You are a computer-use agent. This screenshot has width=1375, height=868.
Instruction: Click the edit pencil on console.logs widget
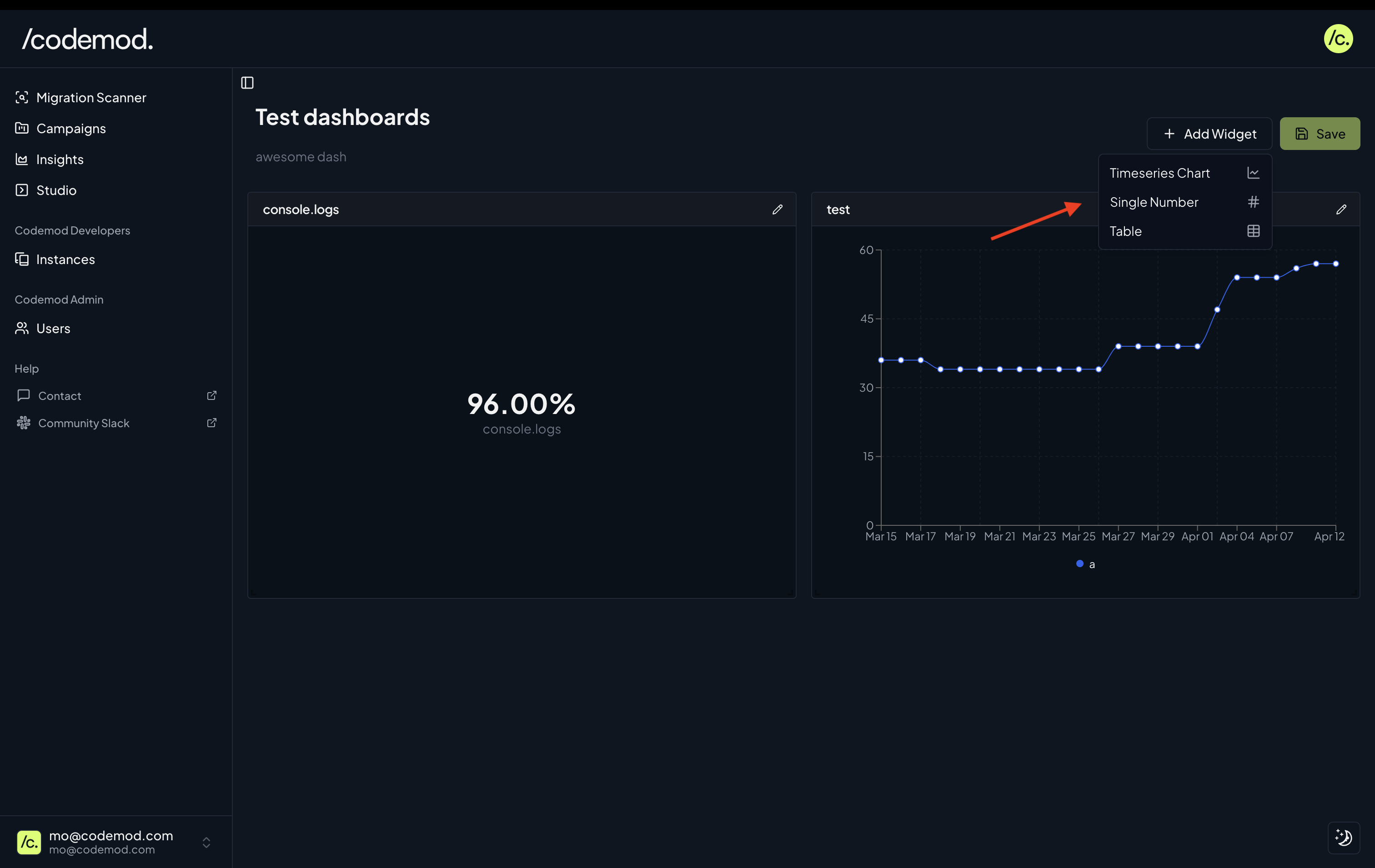(777, 210)
